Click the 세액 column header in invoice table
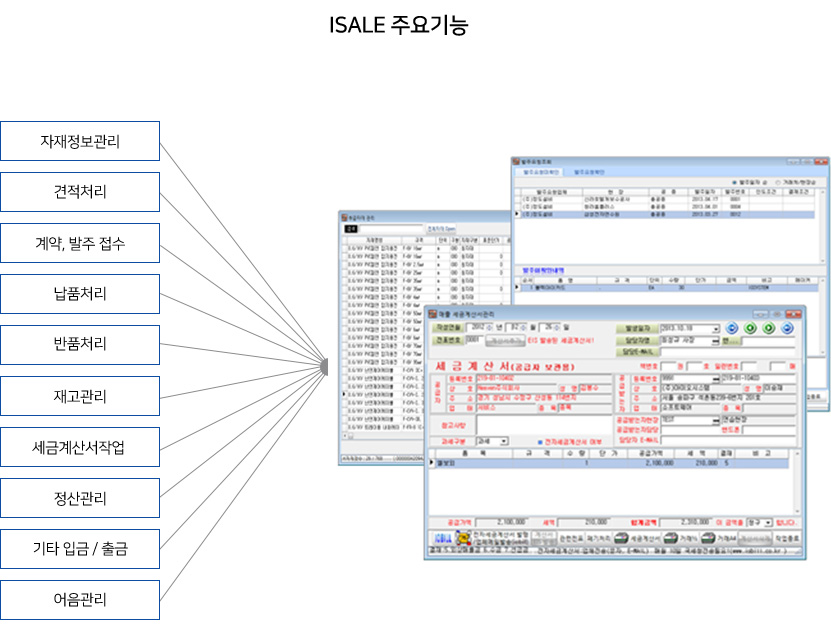The width and height of the screenshot is (831, 631). coord(696,454)
